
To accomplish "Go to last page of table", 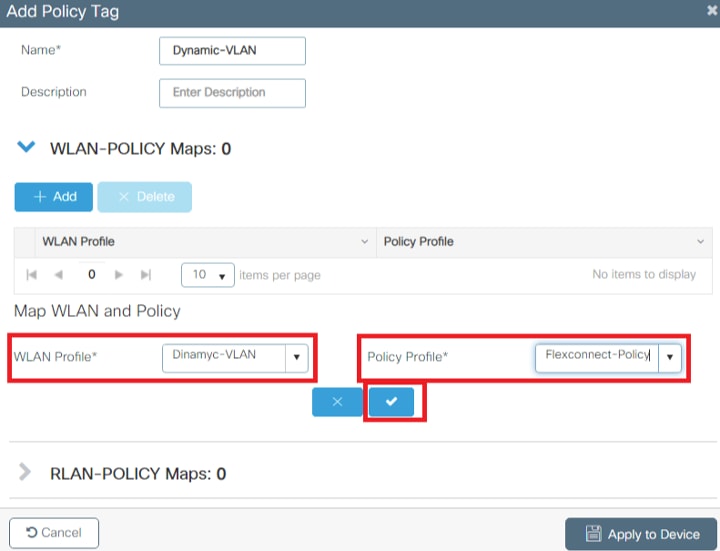I will coord(146,275).
